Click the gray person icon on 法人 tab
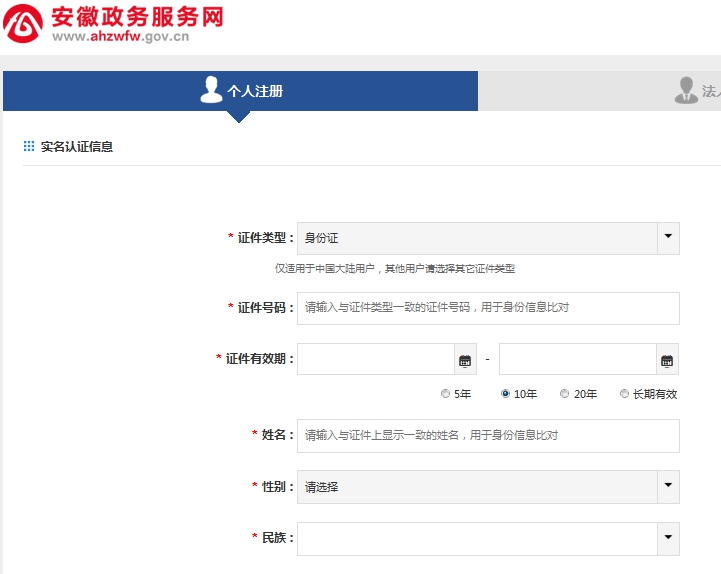The height and width of the screenshot is (574, 721). [x=686, y=90]
